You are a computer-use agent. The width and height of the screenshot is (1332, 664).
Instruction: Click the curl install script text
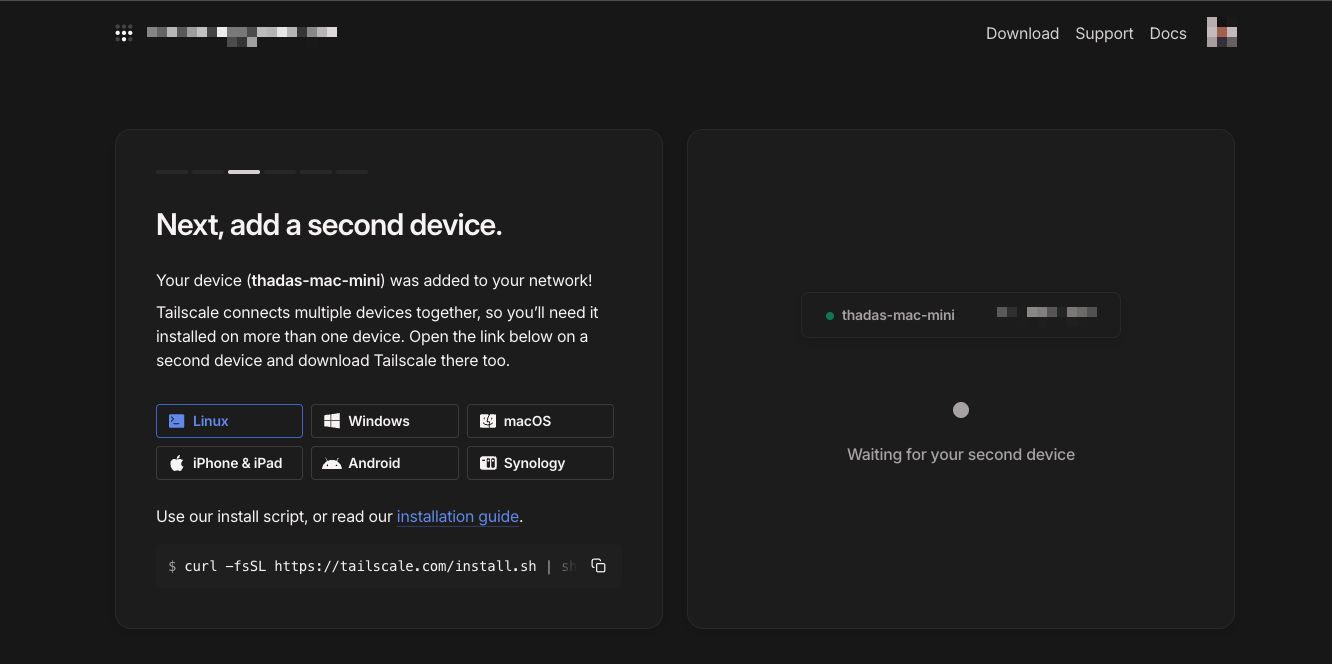(x=372, y=567)
